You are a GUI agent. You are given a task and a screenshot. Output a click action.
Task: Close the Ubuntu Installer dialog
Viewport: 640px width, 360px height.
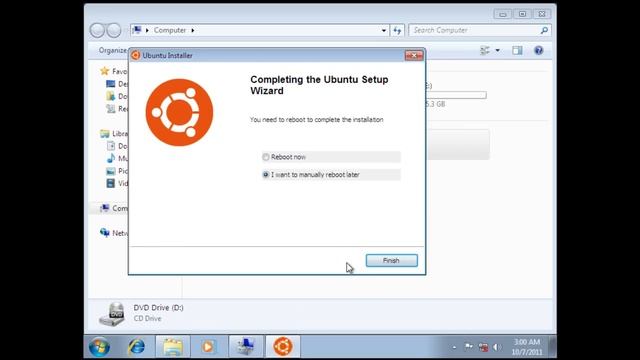coord(413,55)
